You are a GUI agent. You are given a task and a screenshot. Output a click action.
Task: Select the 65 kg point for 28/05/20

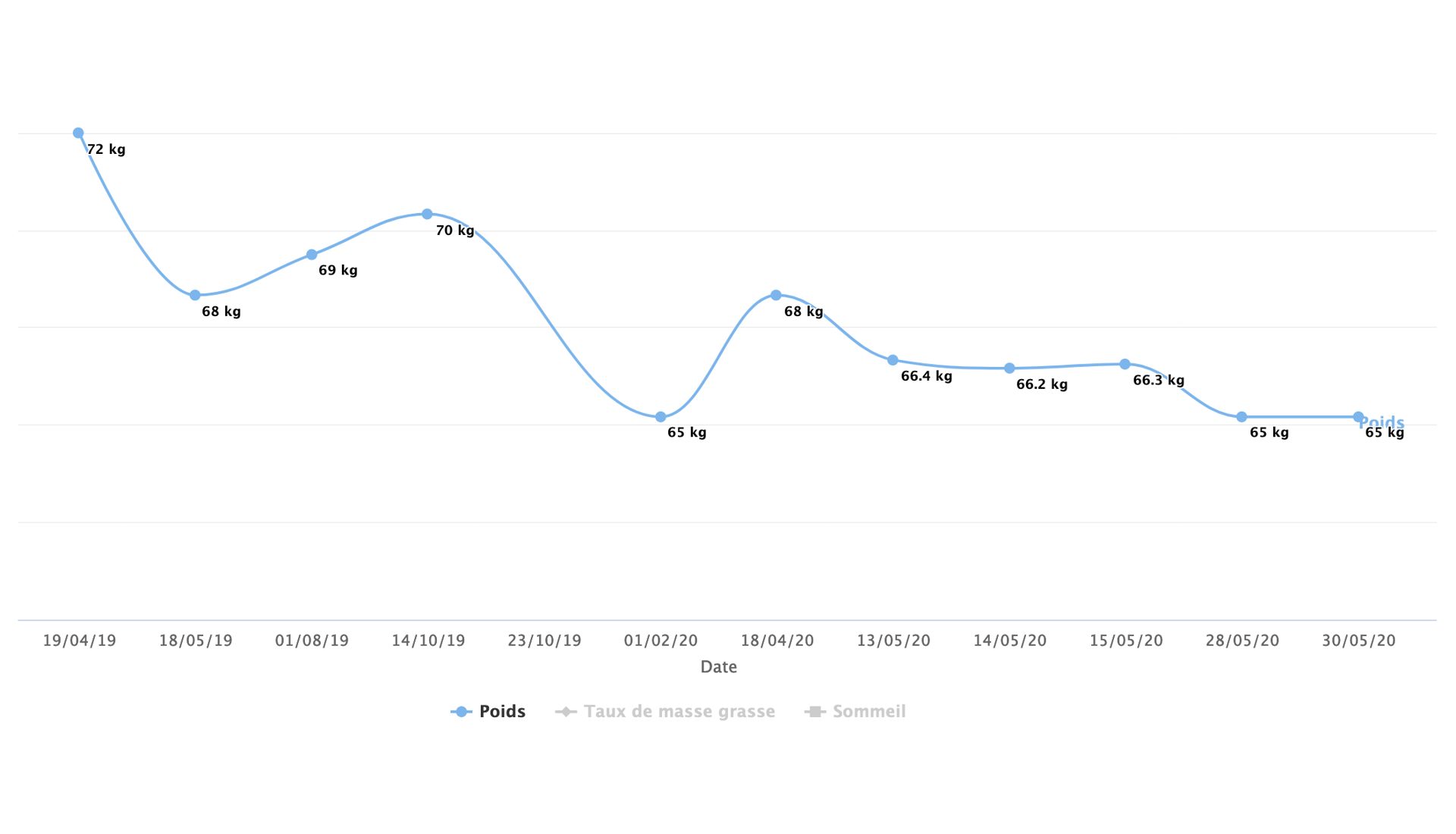pos(1241,417)
